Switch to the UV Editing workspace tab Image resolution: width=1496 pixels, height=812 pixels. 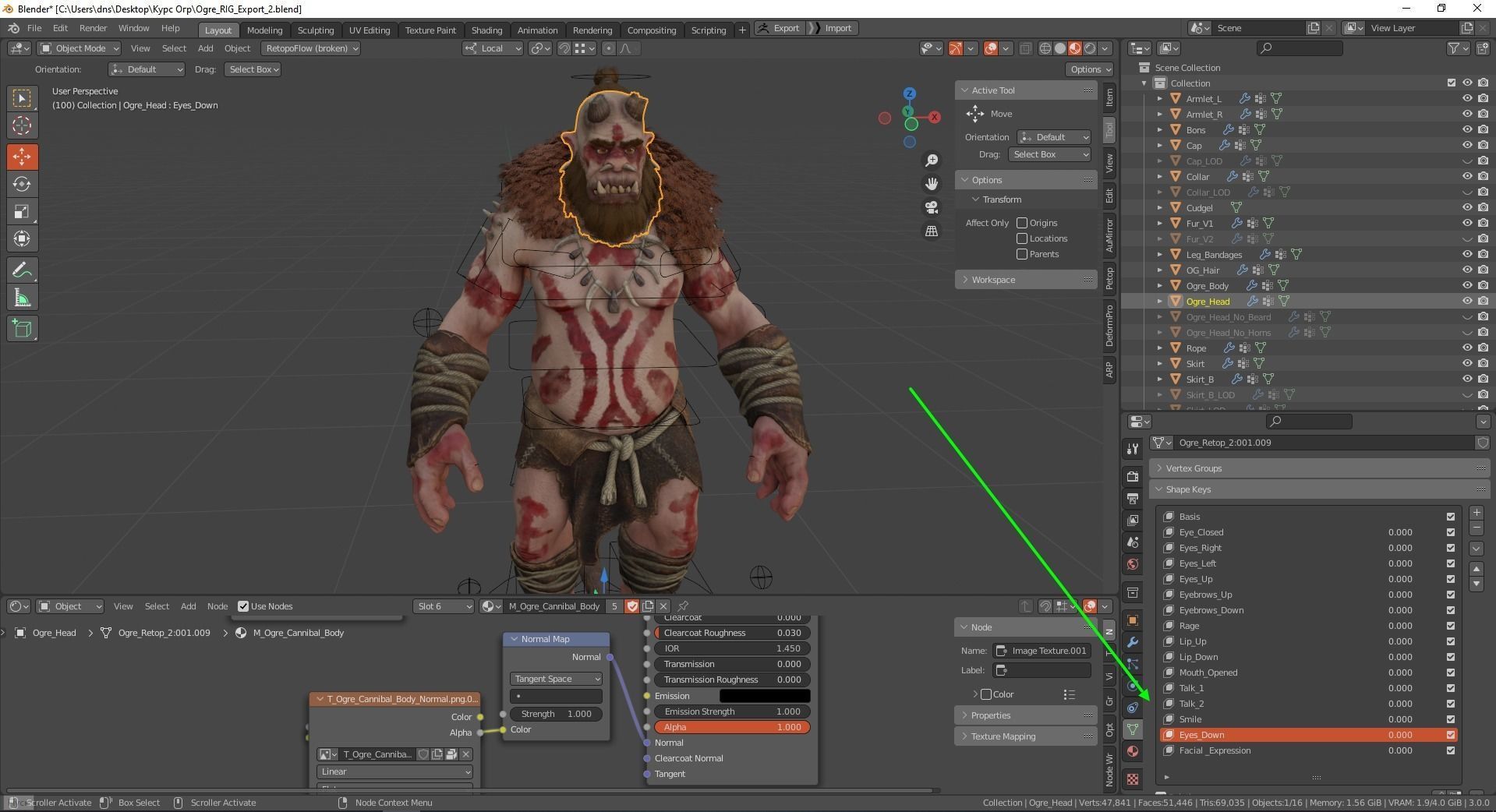tap(370, 30)
